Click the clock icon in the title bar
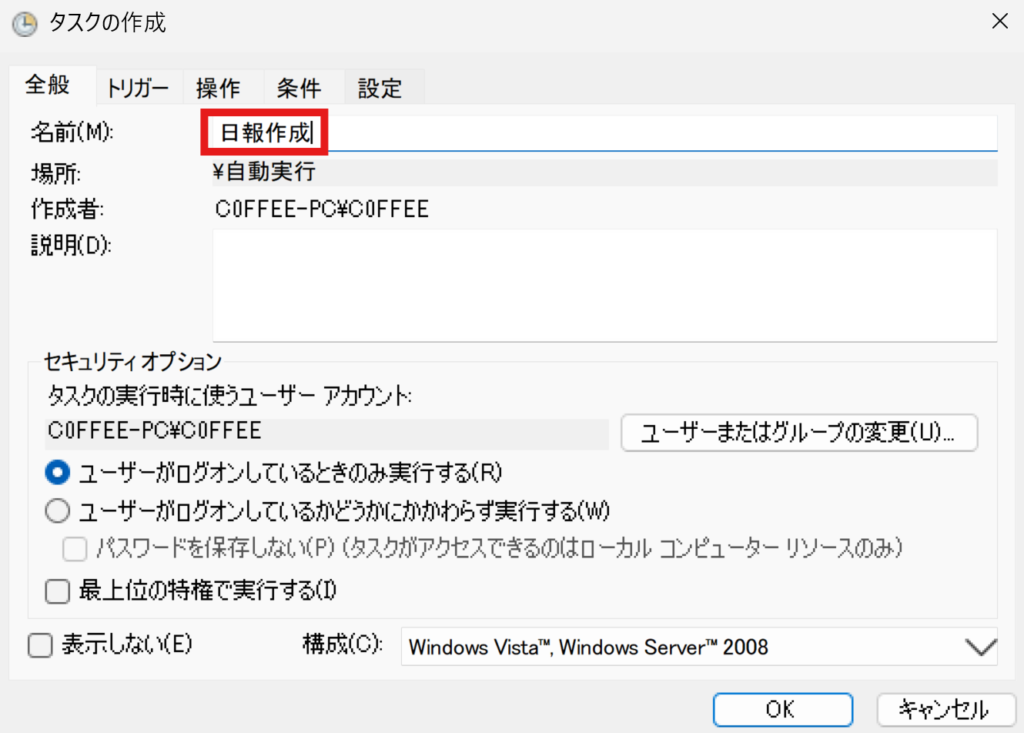Image resolution: width=1024 pixels, height=733 pixels. coord(22,20)
